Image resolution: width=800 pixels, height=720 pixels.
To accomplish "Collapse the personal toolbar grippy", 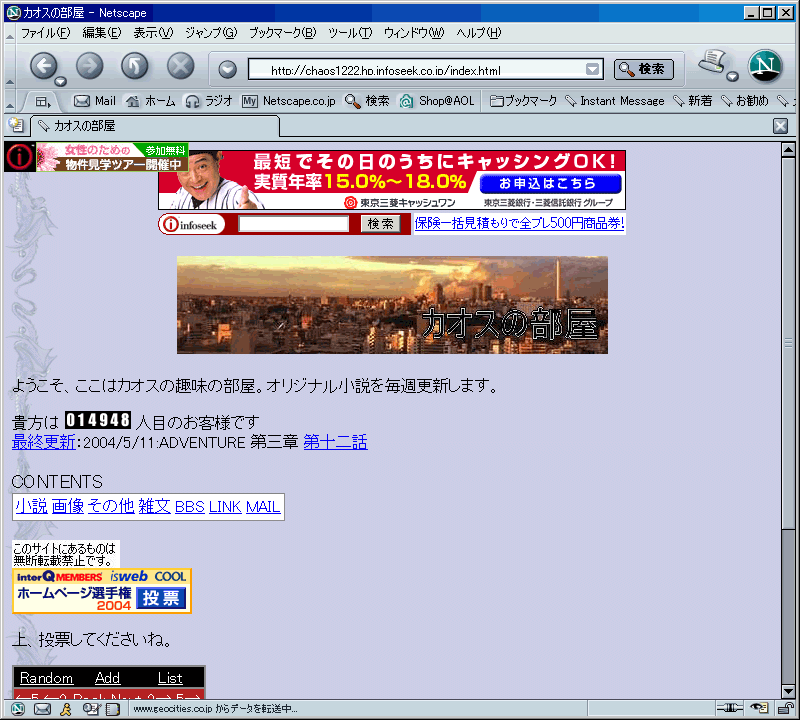I will [10, 102].
